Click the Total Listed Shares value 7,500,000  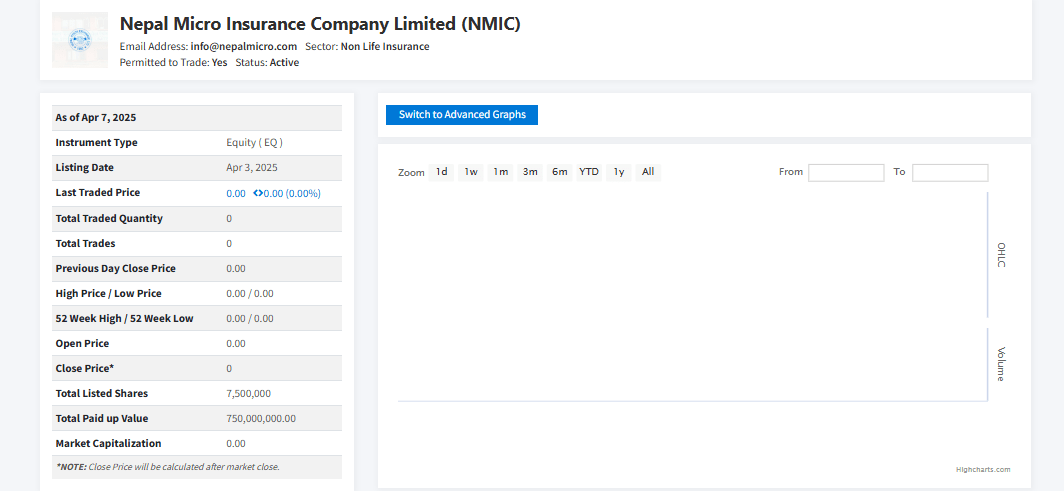click(249, 393)
